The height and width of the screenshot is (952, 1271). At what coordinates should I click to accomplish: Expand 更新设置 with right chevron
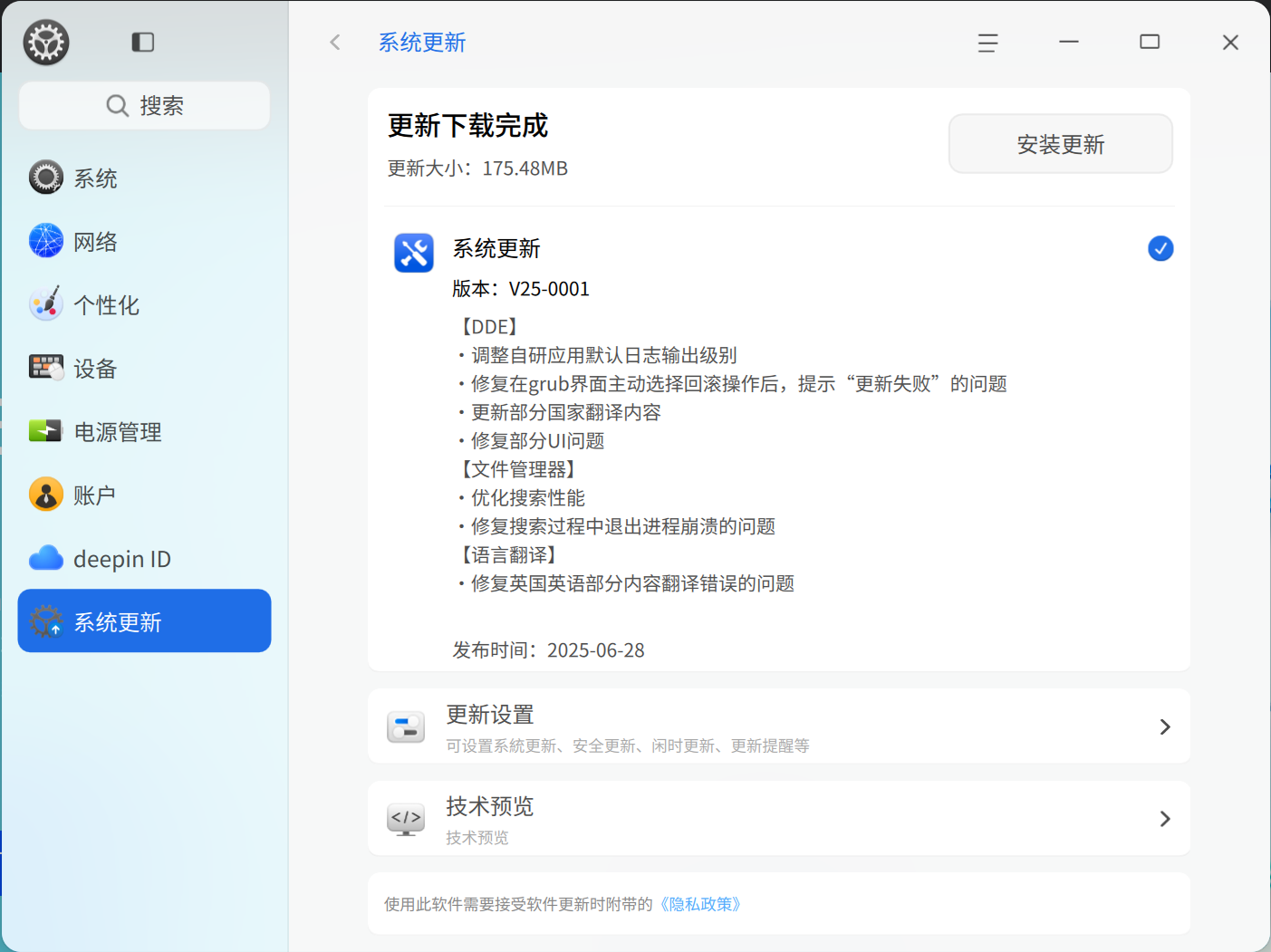(1165, 726)
